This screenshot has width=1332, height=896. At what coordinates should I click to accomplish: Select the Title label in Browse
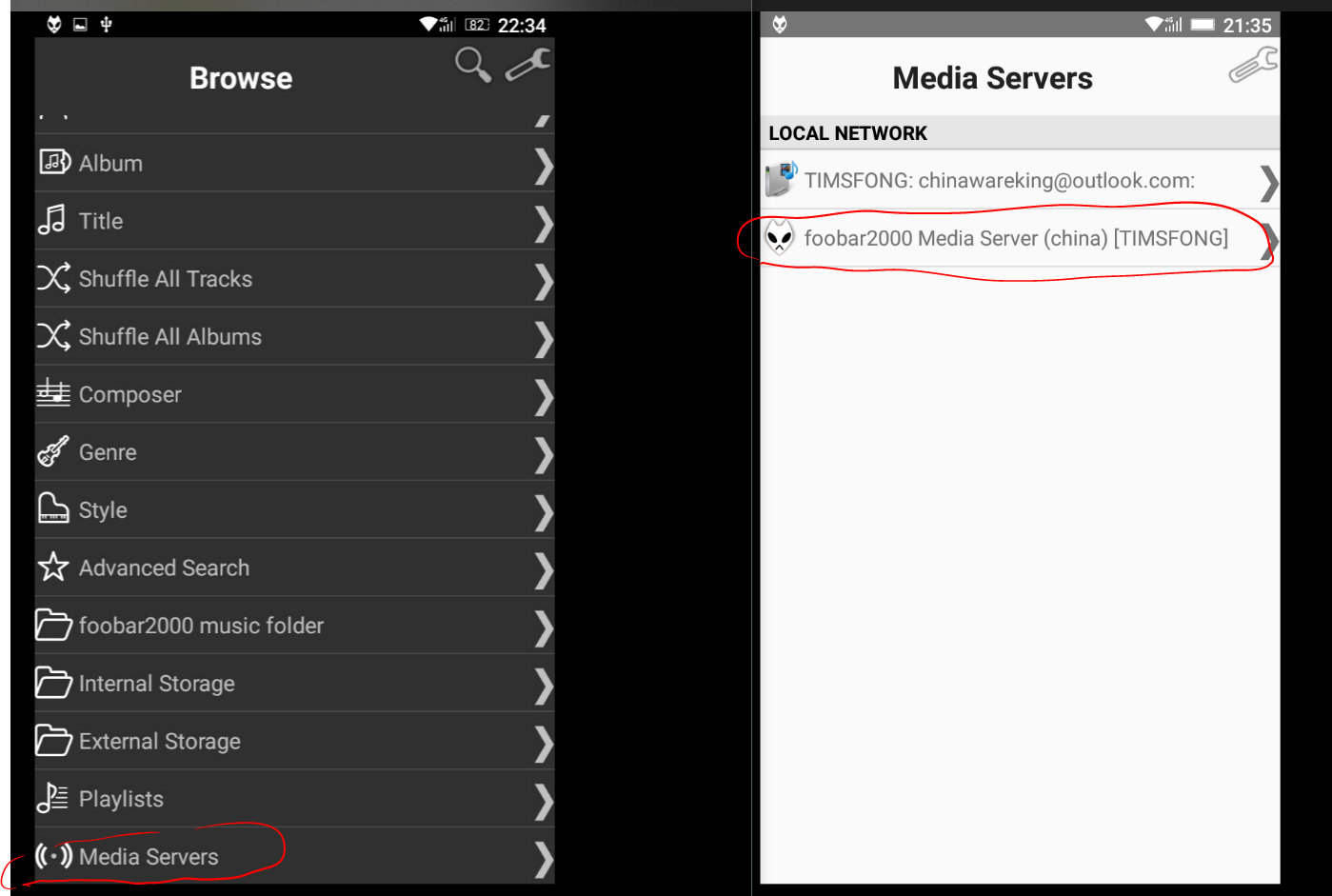101,221
